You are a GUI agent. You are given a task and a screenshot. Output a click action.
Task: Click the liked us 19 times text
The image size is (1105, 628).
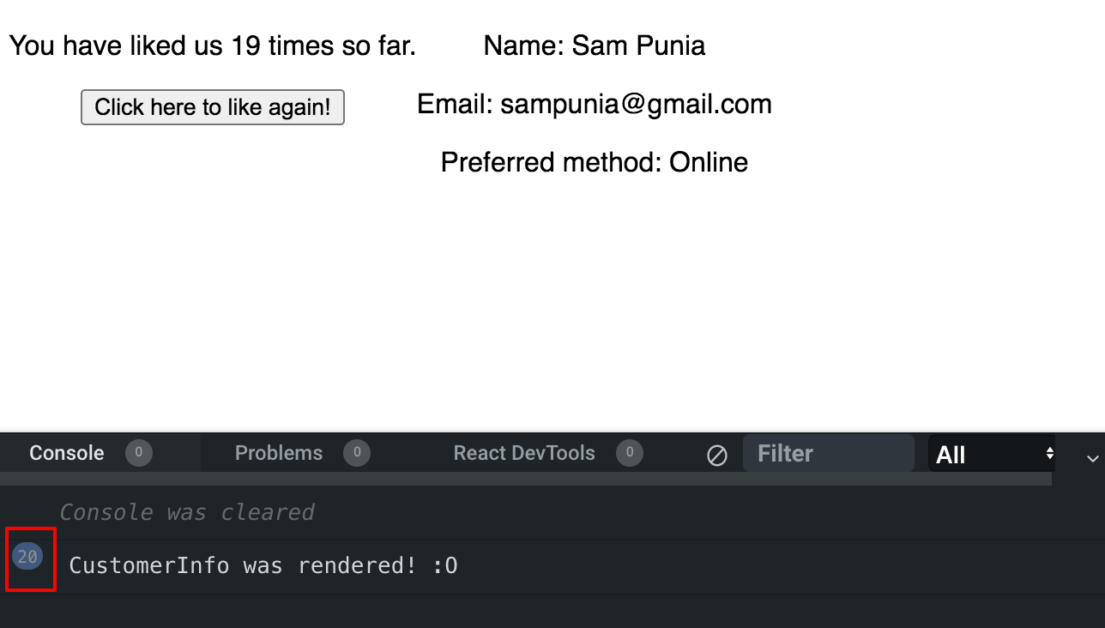pos(212,45)
